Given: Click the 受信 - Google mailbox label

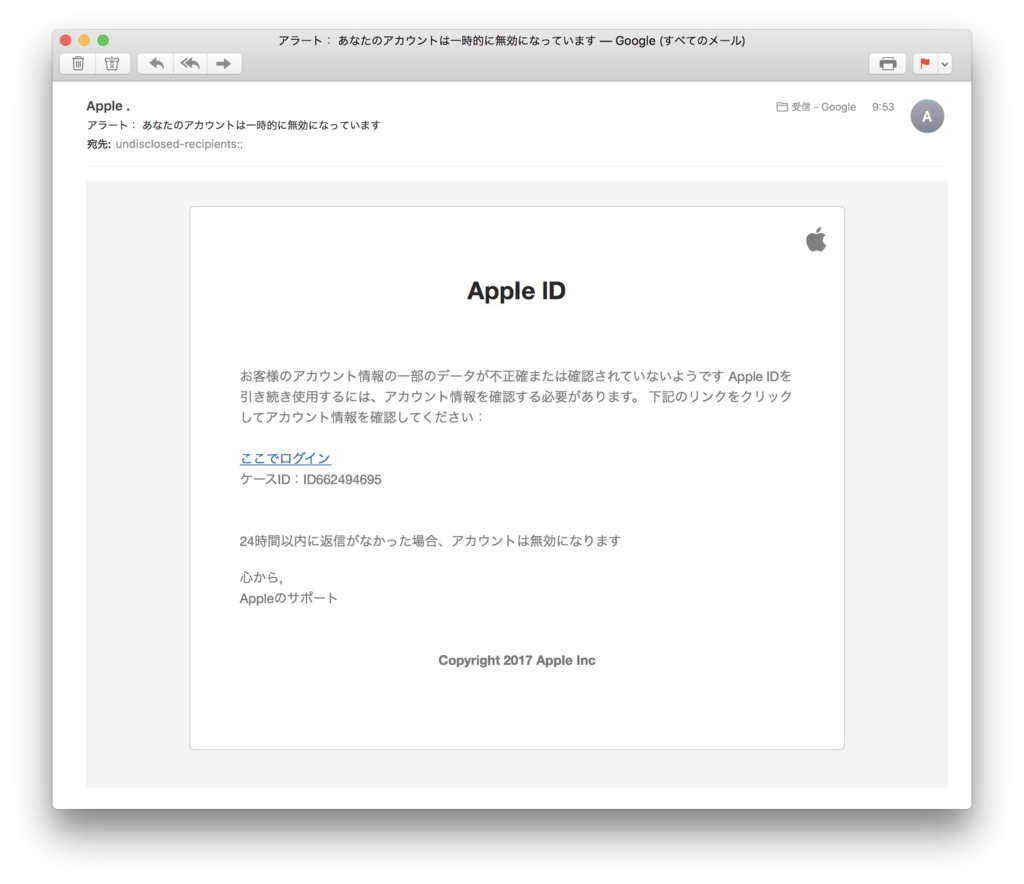Looking at the screenshot, I should pyautogui.click(x=816, y=107).
